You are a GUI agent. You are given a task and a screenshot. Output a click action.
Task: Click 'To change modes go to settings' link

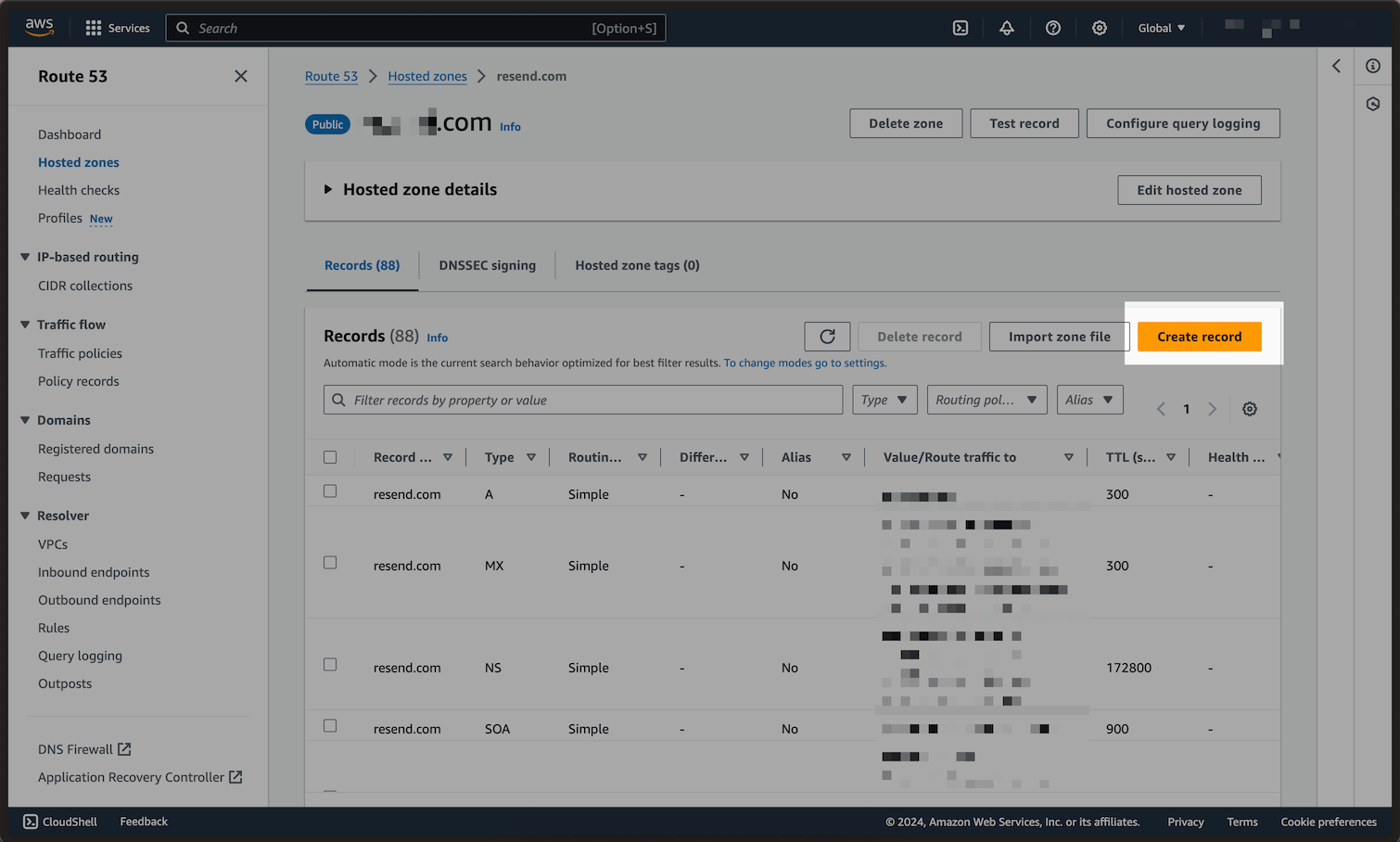805,363
